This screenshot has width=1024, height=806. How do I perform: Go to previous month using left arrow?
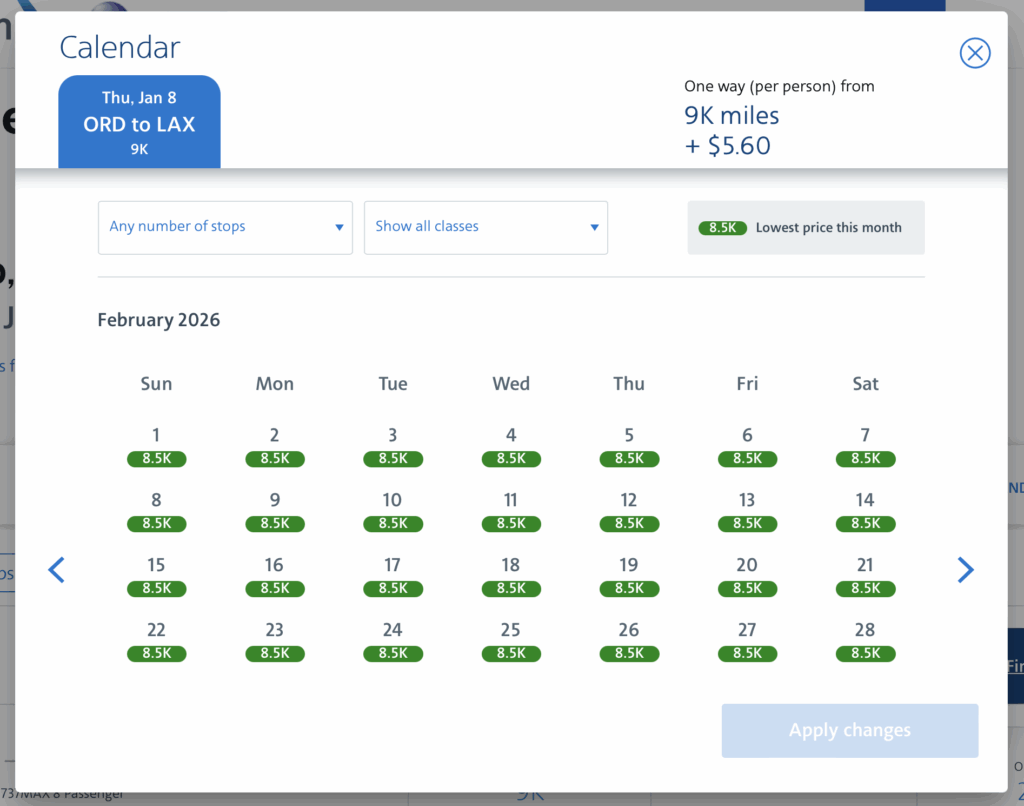57,570
